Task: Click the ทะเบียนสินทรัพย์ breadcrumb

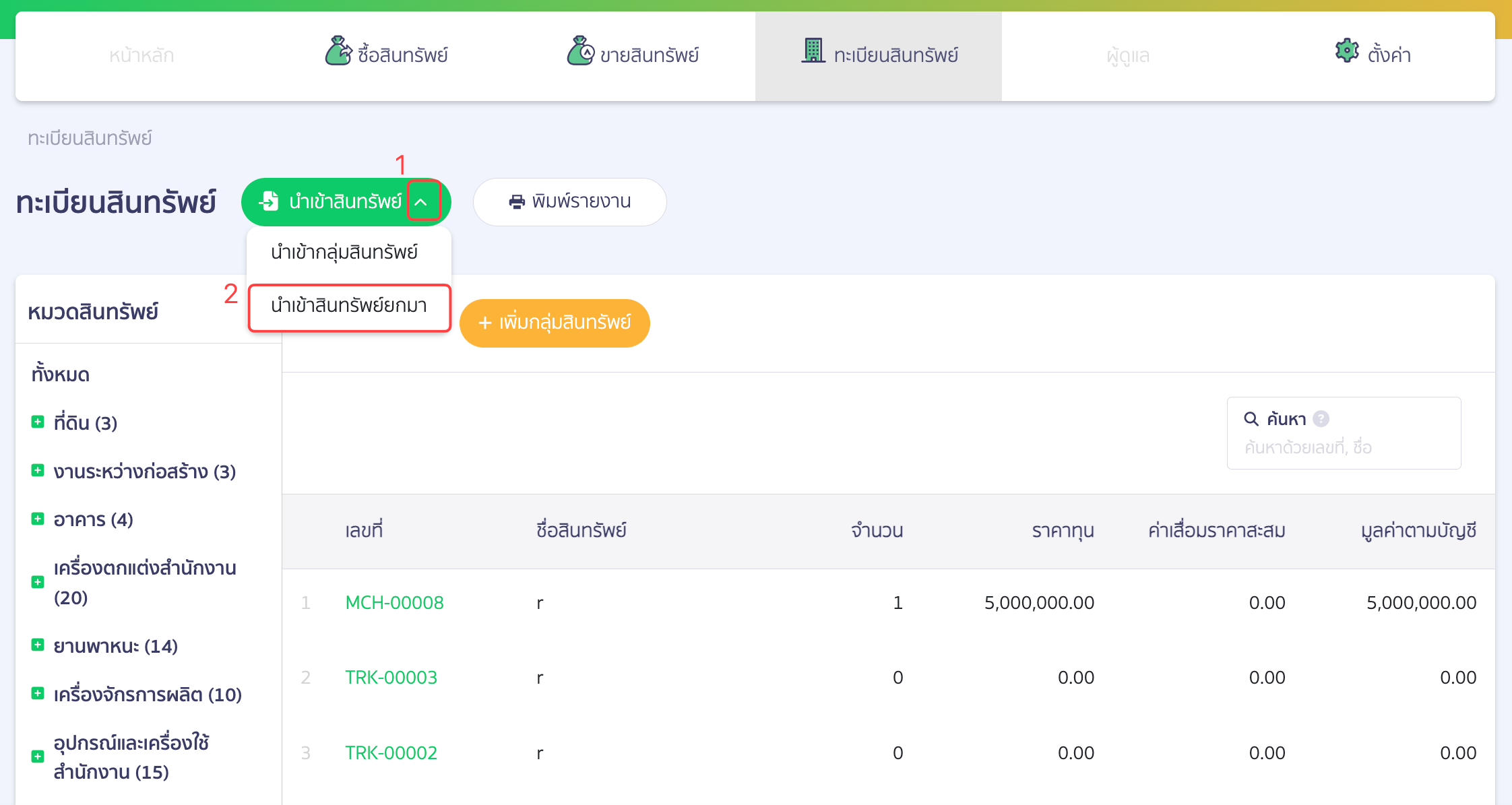Action: click(90, 138)
